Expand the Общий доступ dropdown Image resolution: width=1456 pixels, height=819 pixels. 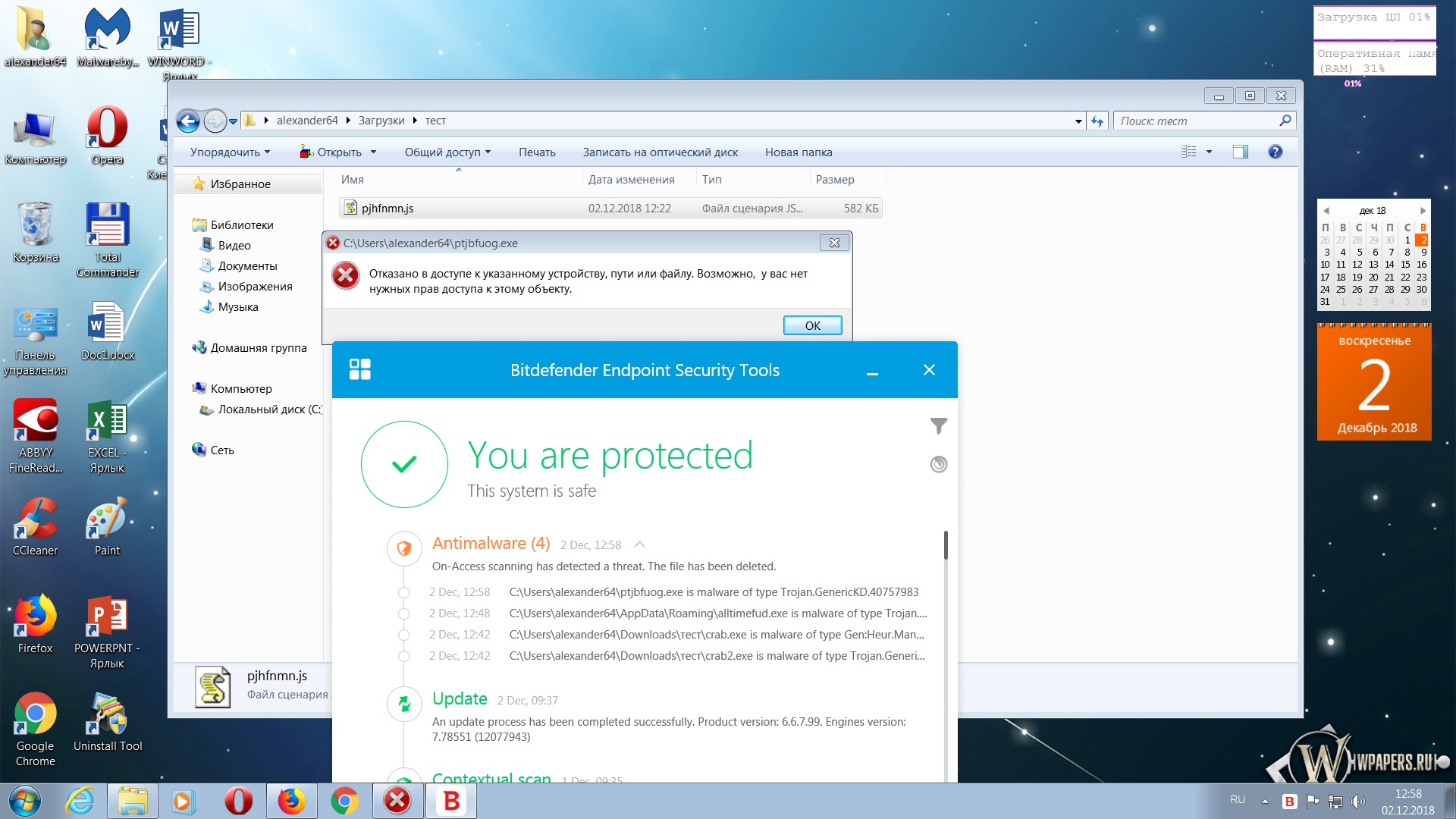point(447,152)
